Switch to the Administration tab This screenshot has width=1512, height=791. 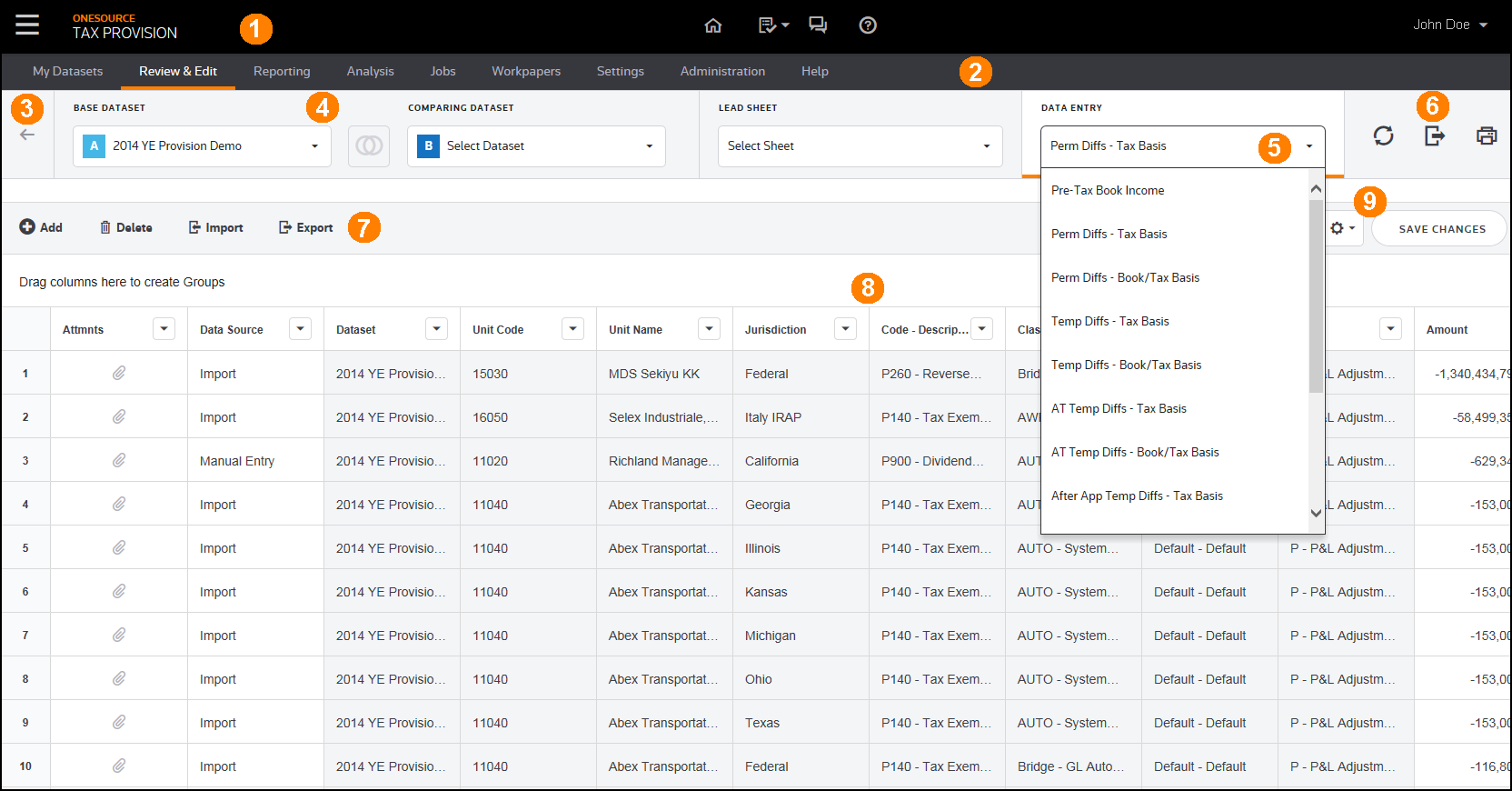coord(722,71)
